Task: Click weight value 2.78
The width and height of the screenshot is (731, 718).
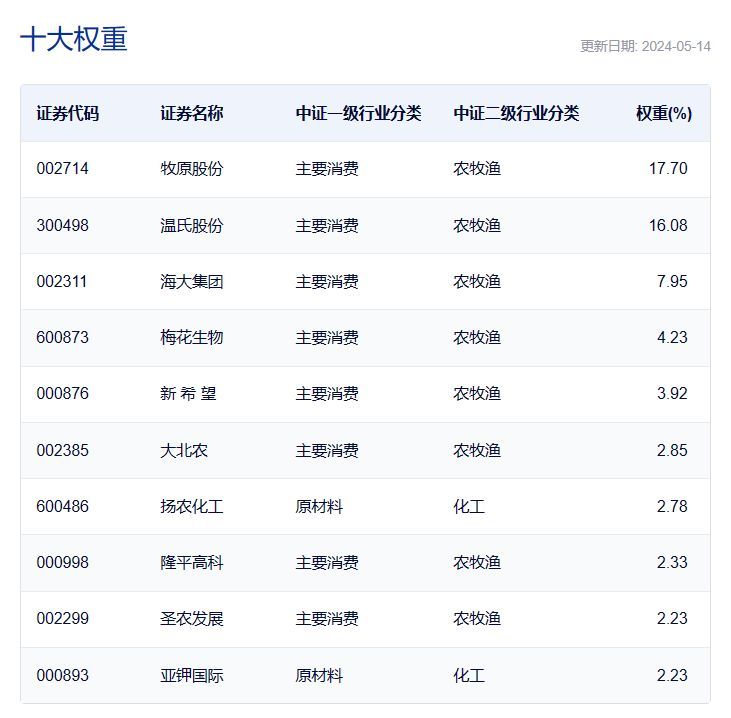Action: (672, 506)
